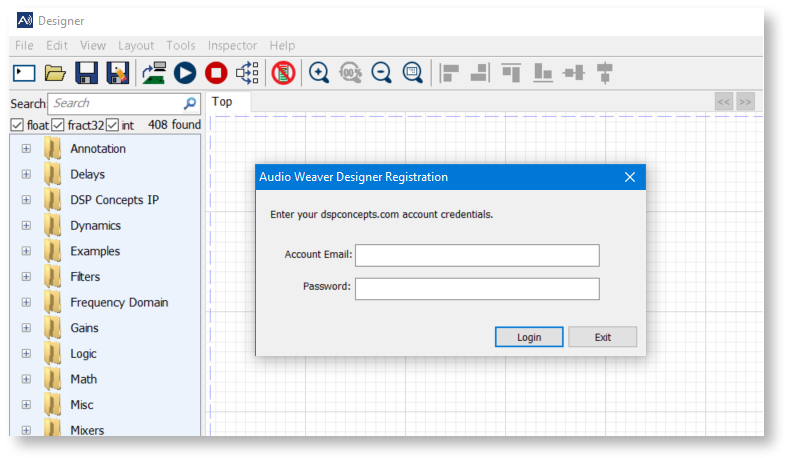788x458 pixels.
Task: Click the Password input field
Action: [x=477, y=289]
